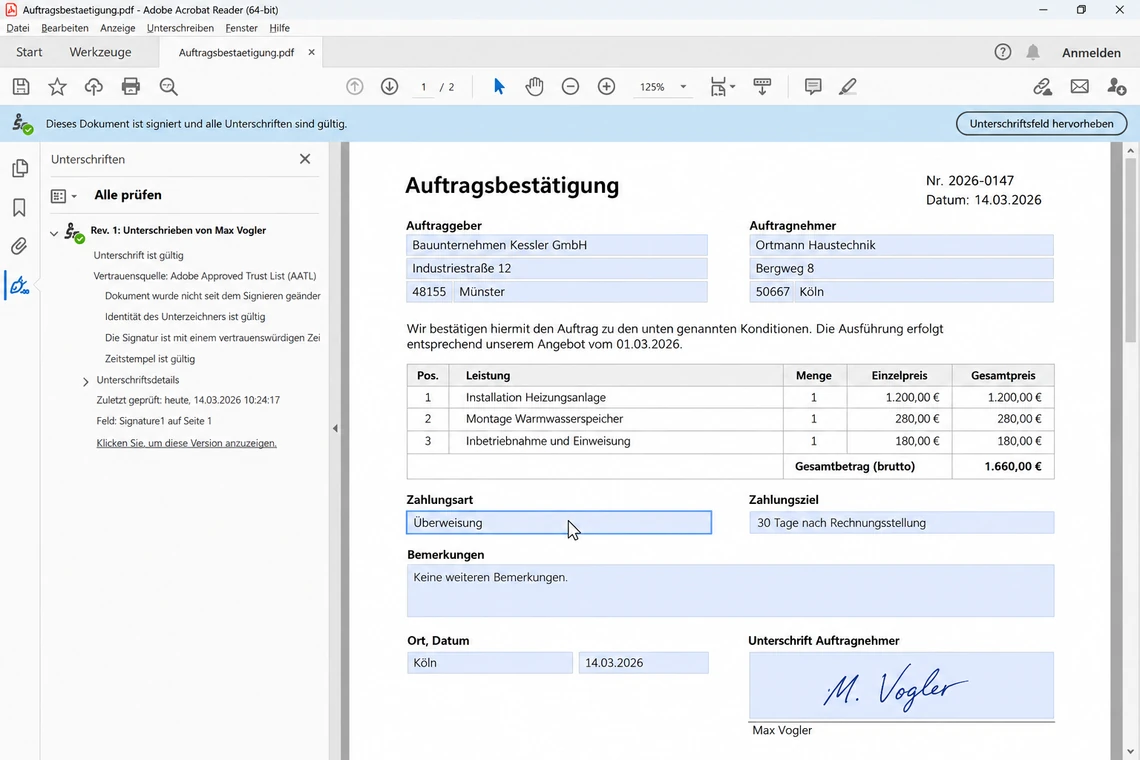The image size is (1140, 760).
Task: Click the Zahlungsziel field
Action: [902, 522]
